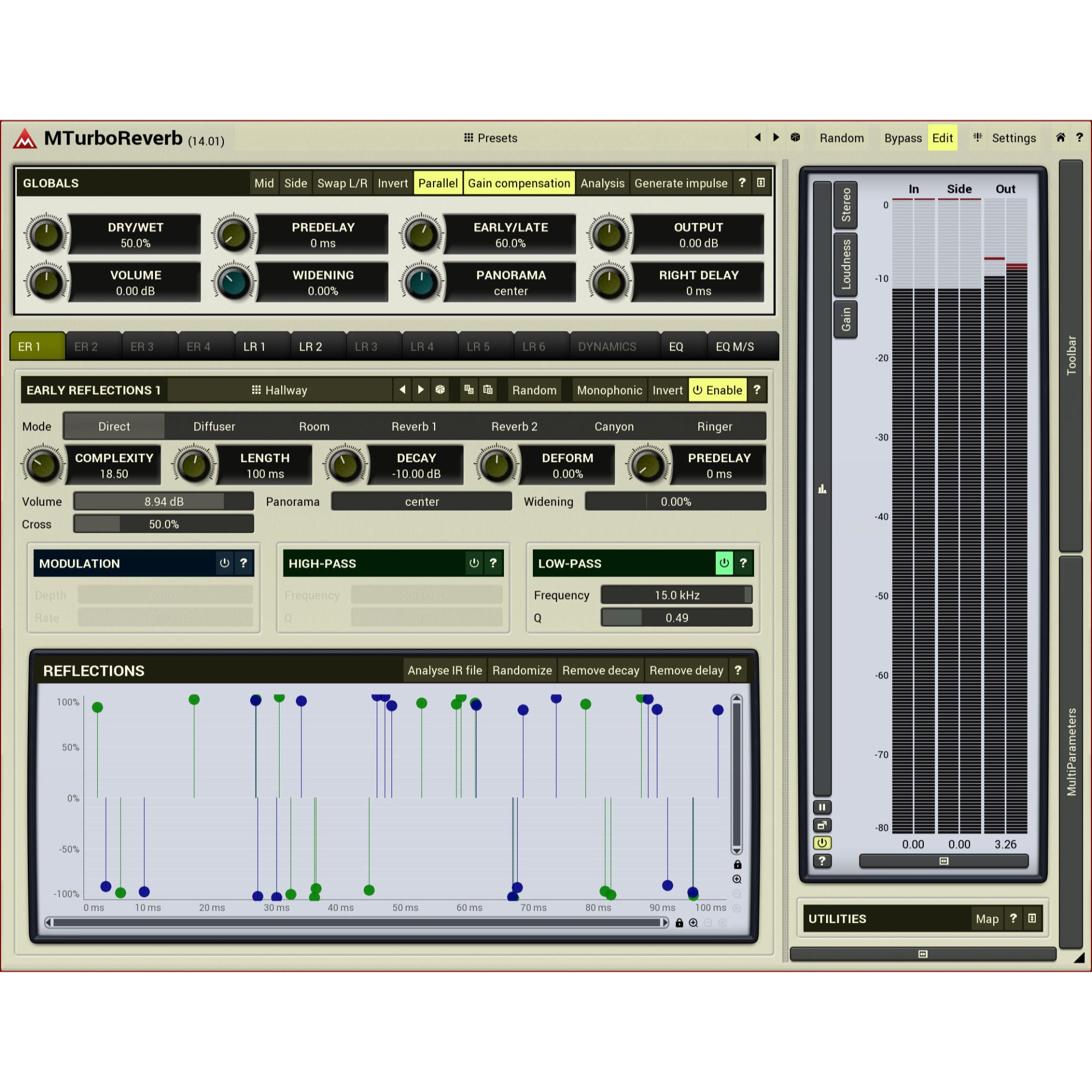Adjust the Low-Pass Frequency slider
The image size is (1092, 1092).
coord(676,595)
